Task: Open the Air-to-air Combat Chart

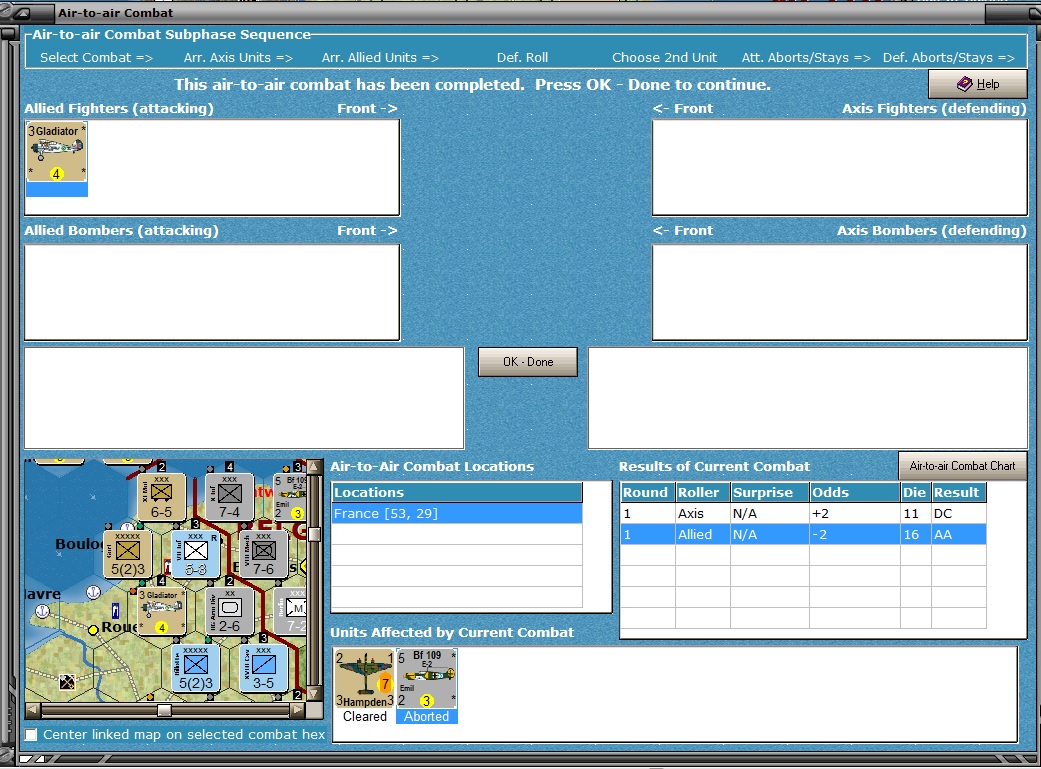Action: 962,466
